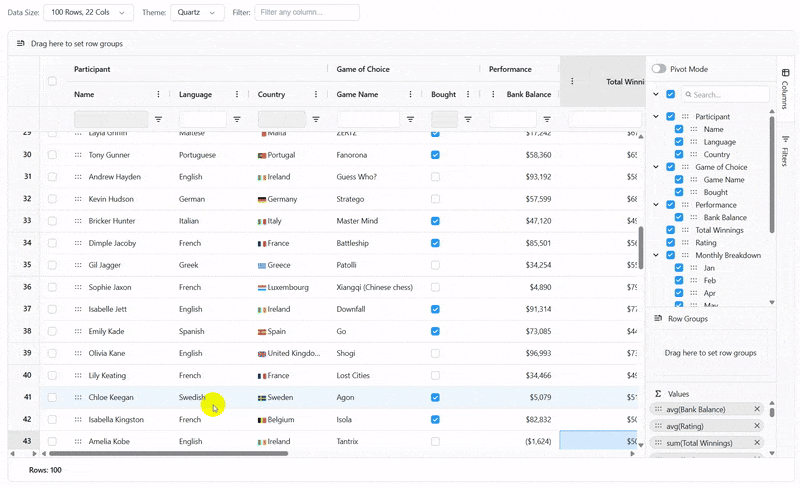Collapse all column groups using top chevron

click(656, 94)
